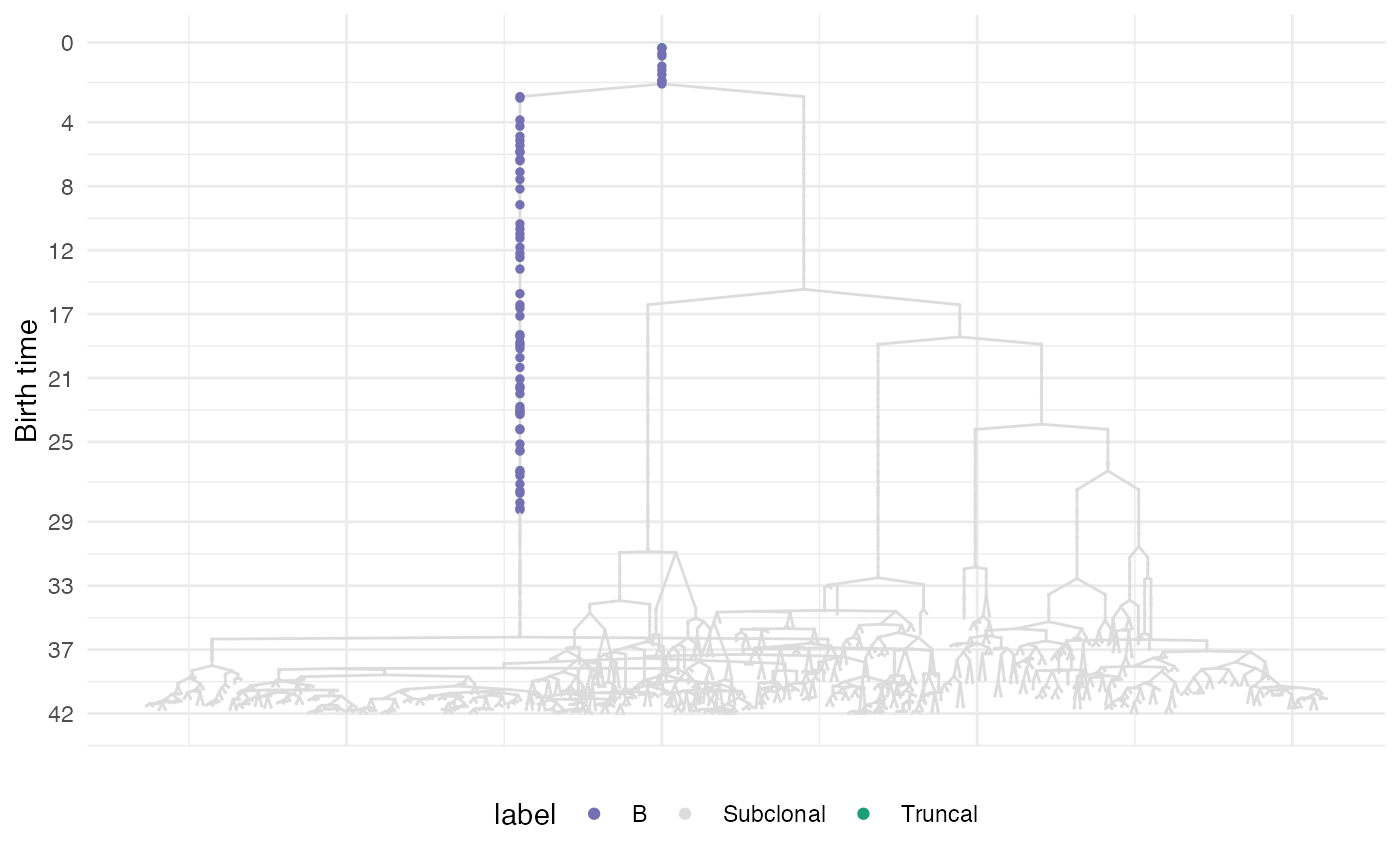Click the green Truncal legend dot
This screenshot has height=866, width=1400.
[x=864, y=814]
